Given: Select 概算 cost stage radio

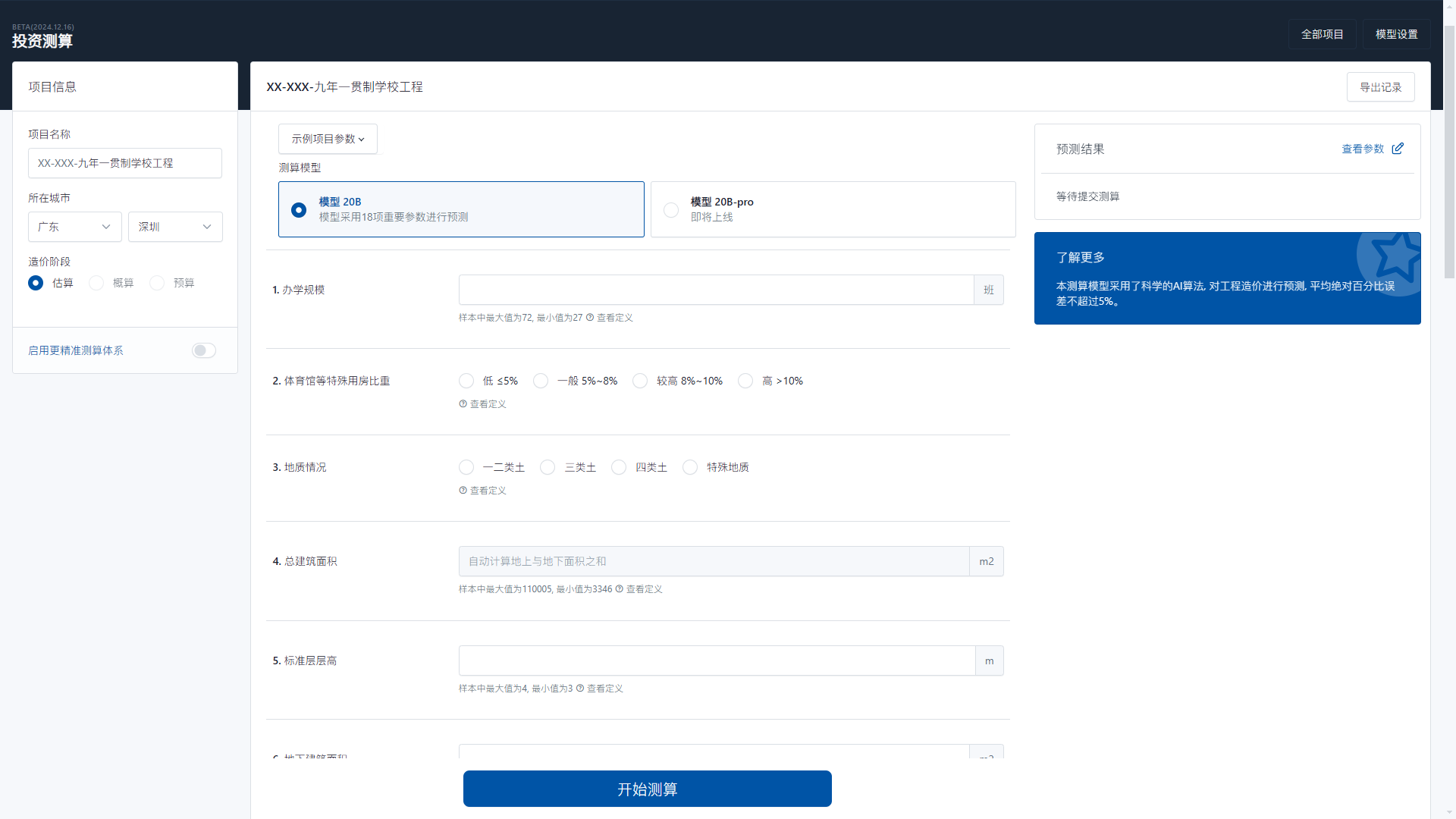Looking at the screenshot, I should pyautogui.click(x=96, y=283).
